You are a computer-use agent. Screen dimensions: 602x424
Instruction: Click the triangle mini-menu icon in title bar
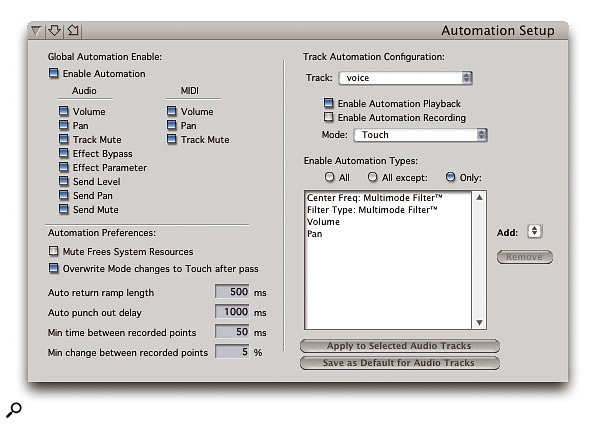(36, 31)
